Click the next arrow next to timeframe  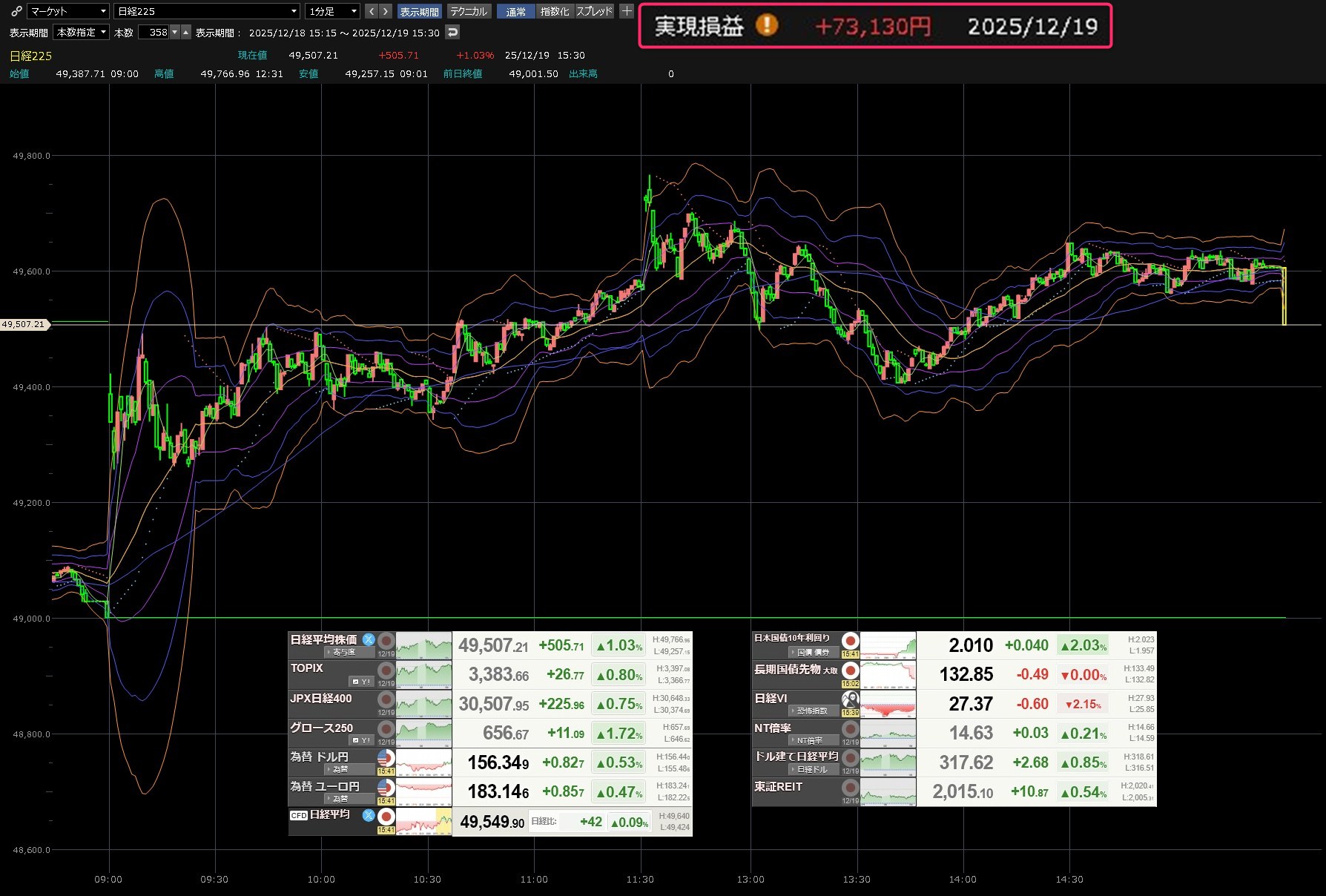385,11
